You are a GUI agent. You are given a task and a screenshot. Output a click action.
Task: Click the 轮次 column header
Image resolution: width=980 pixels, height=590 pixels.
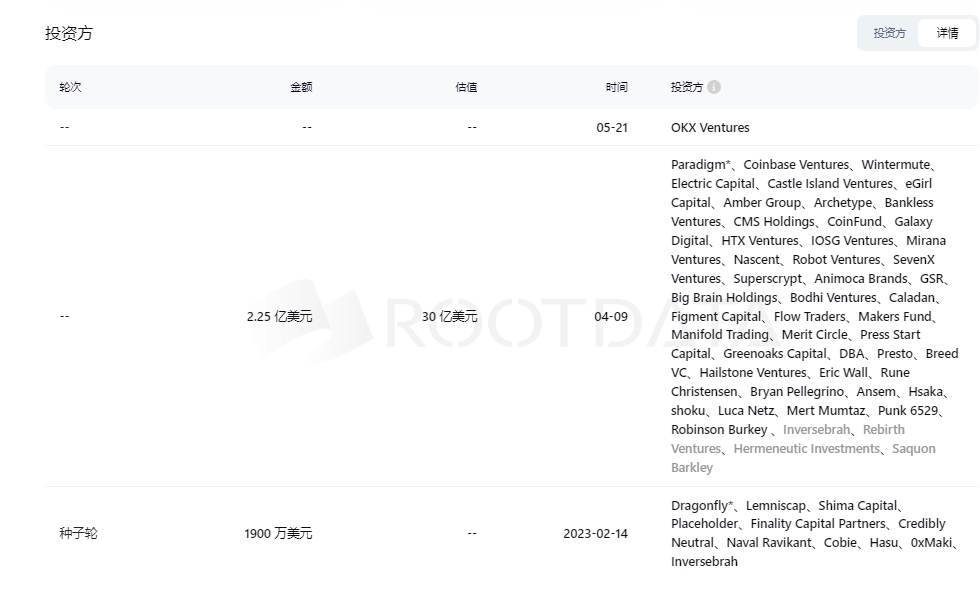70,87
